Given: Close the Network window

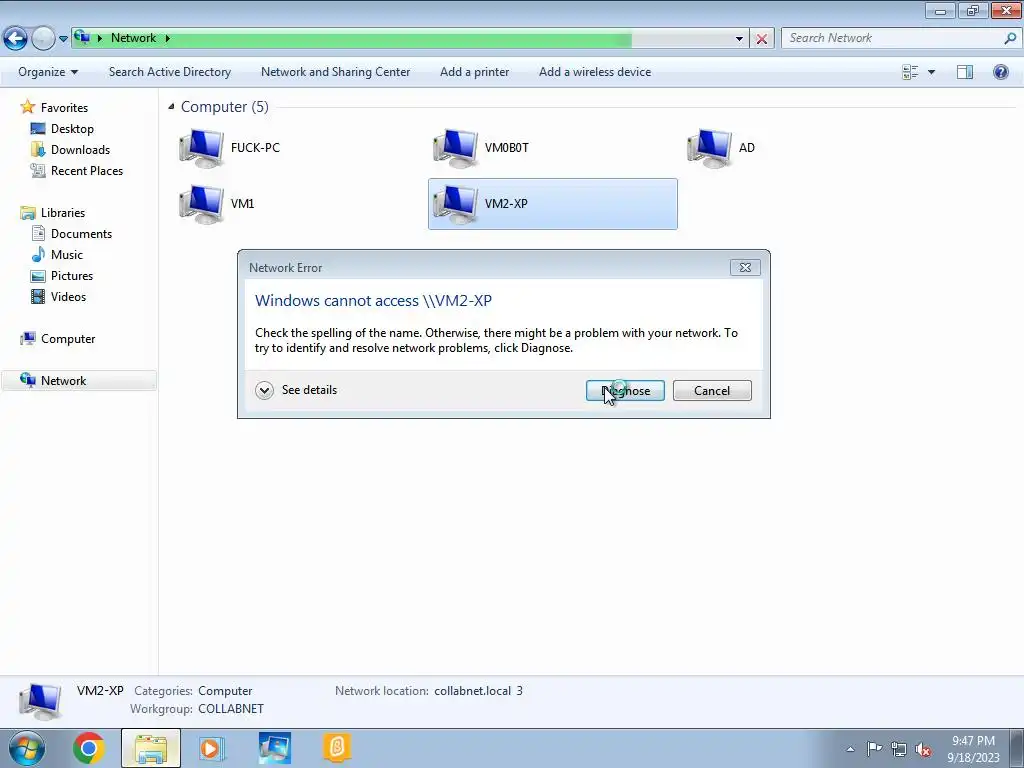Looking at the screenshot, I should pos(1006,10).
